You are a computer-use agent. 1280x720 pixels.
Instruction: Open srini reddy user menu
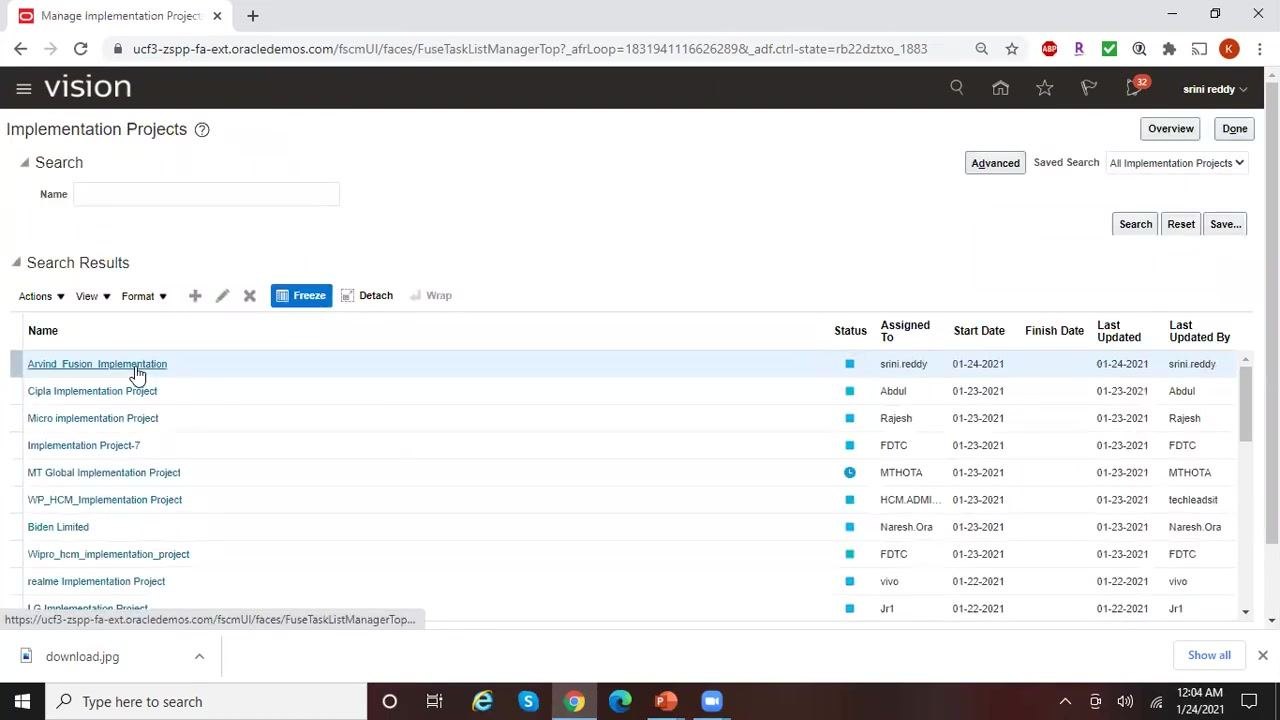1215,89
